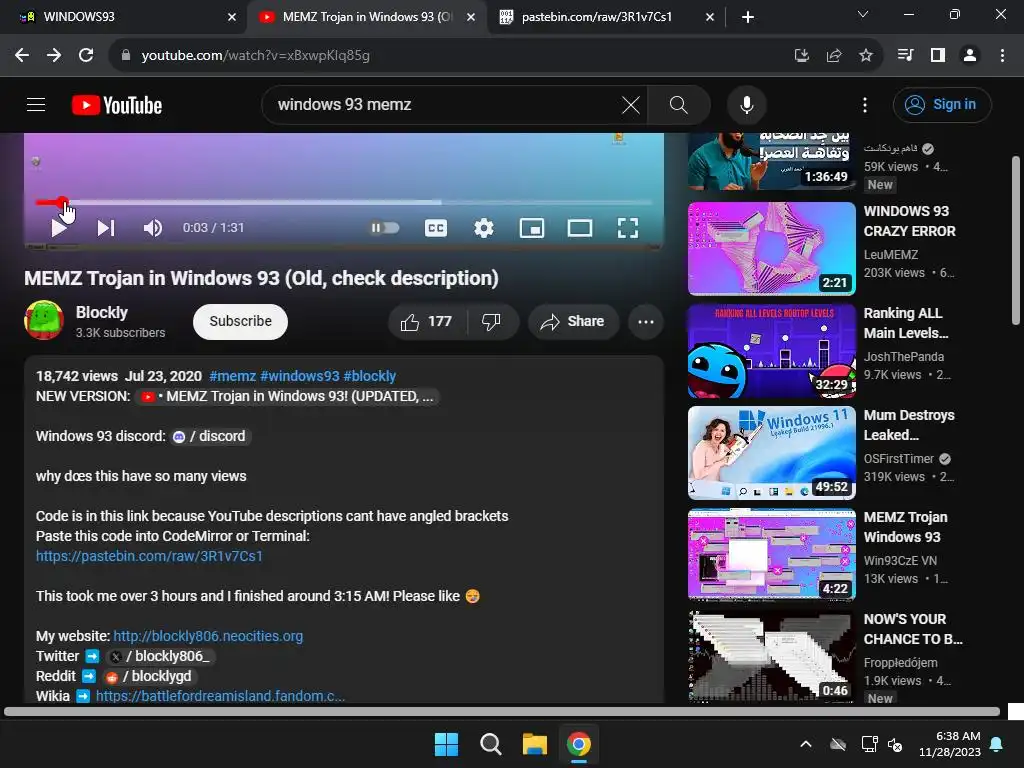Click the search magnifier button
This screenshot has width=1024, height=768.
(x=679, y=104)
